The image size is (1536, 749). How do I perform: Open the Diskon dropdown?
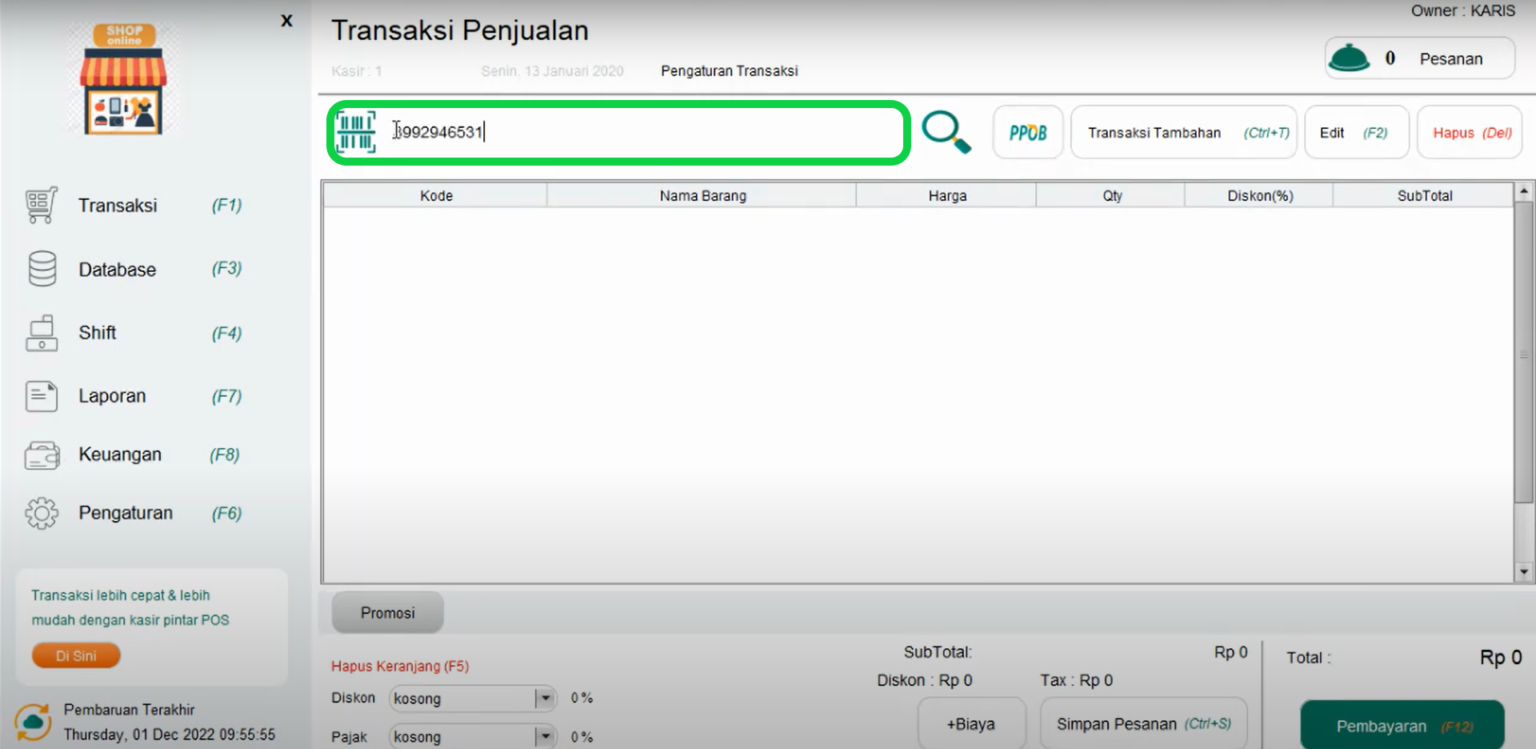546,698
